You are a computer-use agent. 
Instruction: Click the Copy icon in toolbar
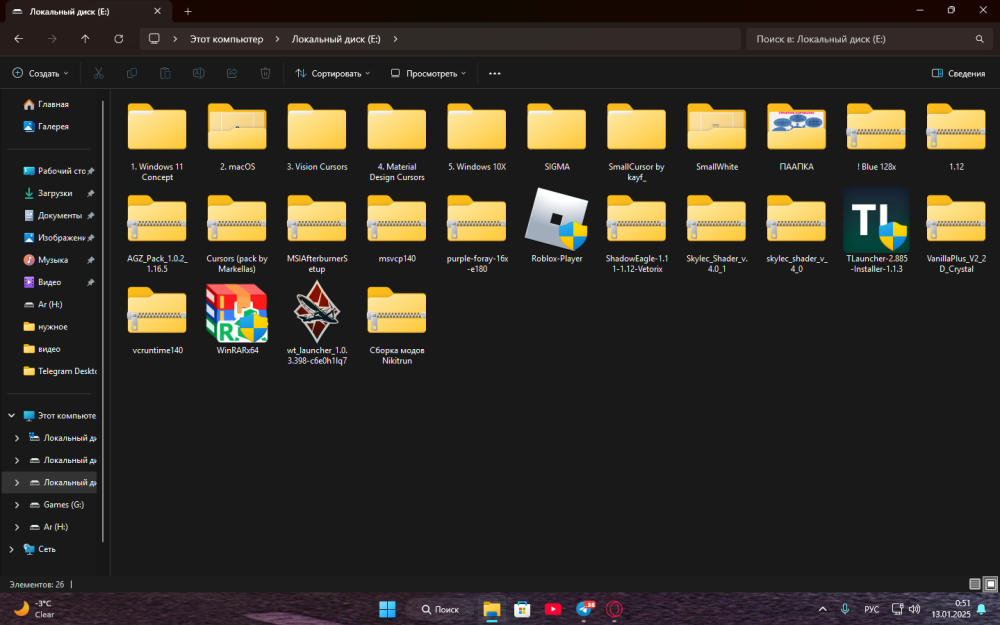click(132, 73)
